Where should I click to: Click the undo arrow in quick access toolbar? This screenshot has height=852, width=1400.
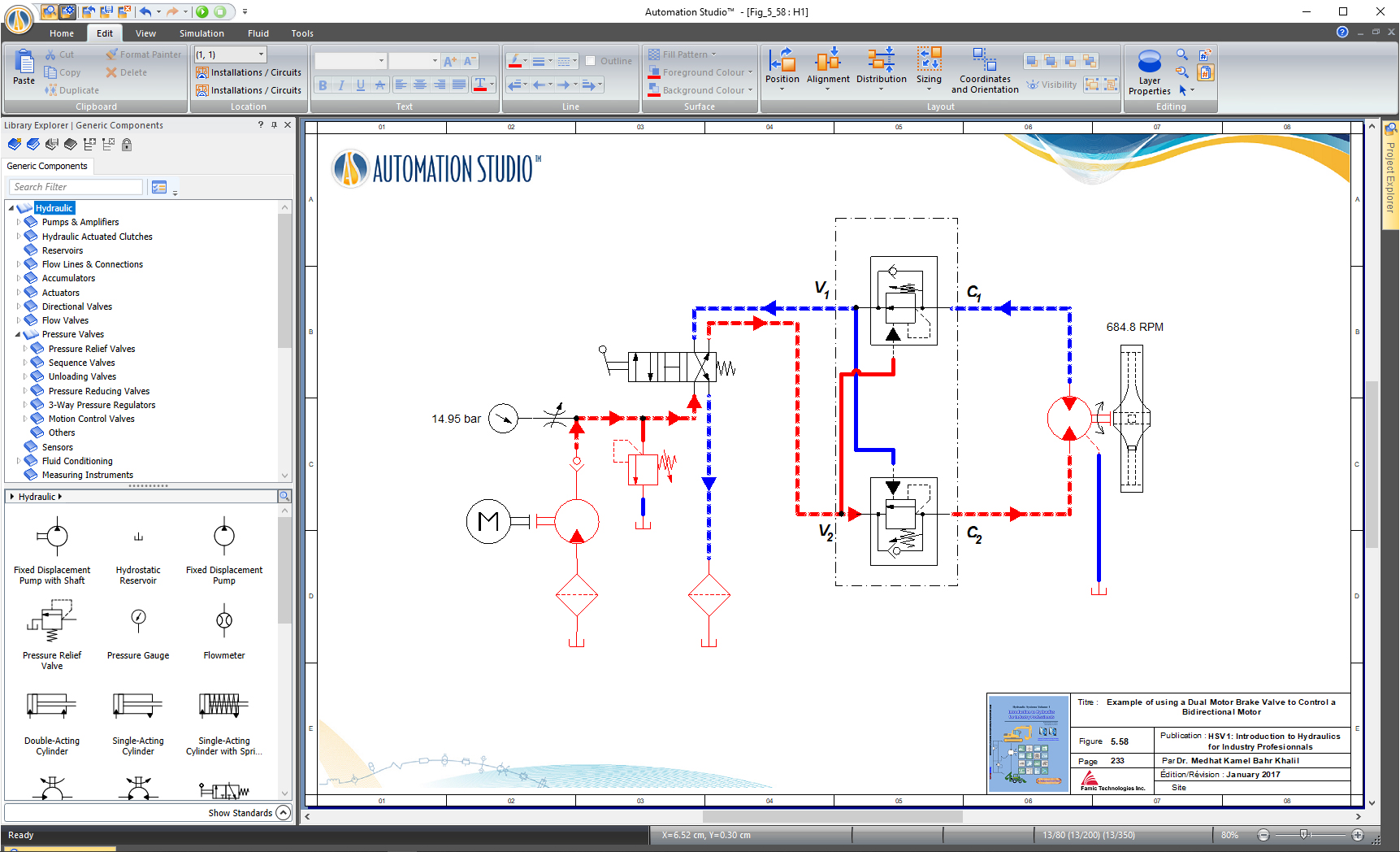point(145,11)
